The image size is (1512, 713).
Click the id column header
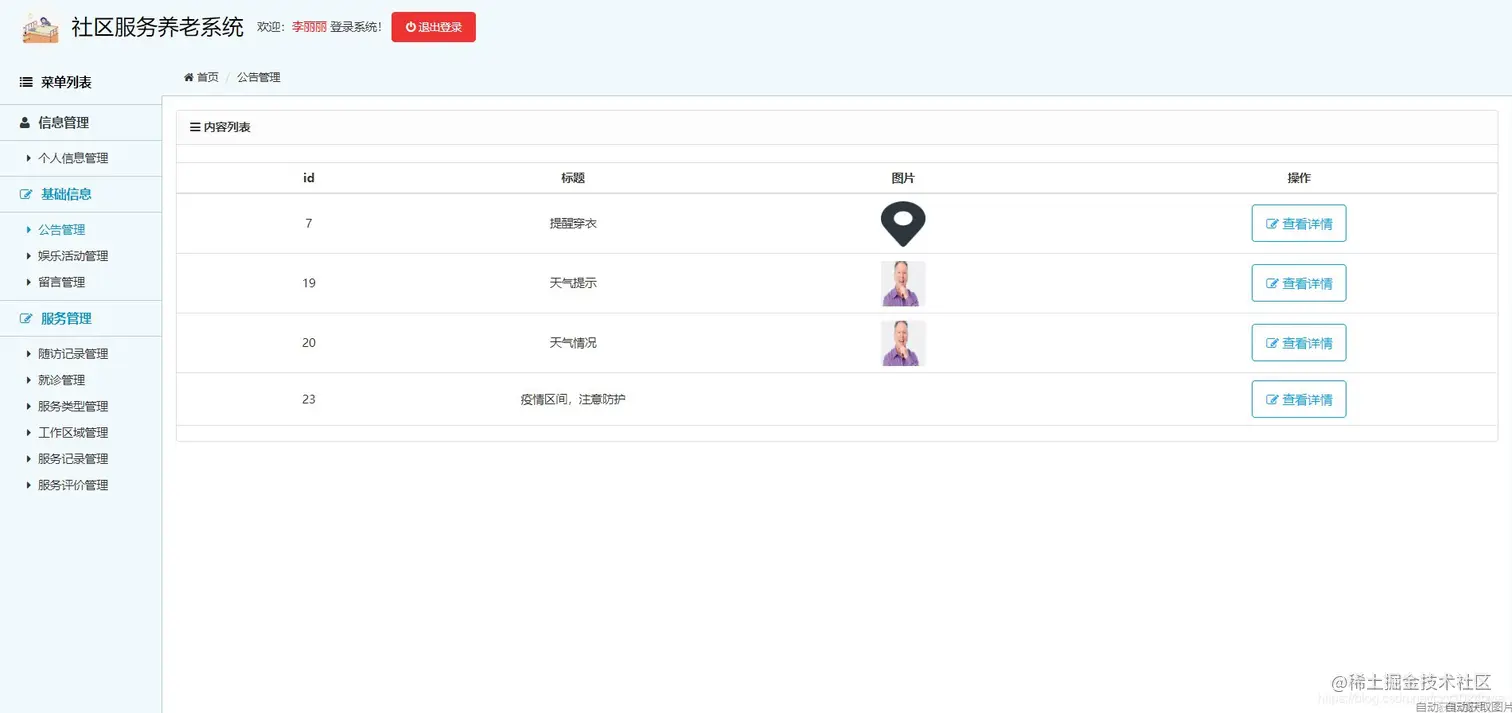[x=309, y=178]
